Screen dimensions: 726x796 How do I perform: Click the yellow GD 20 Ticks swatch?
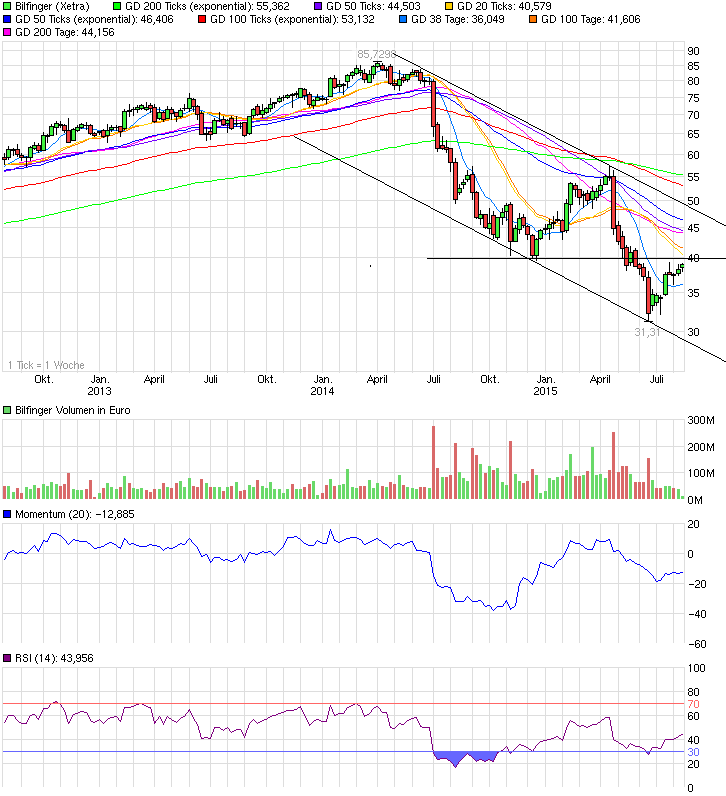click(x=449, y=7)
